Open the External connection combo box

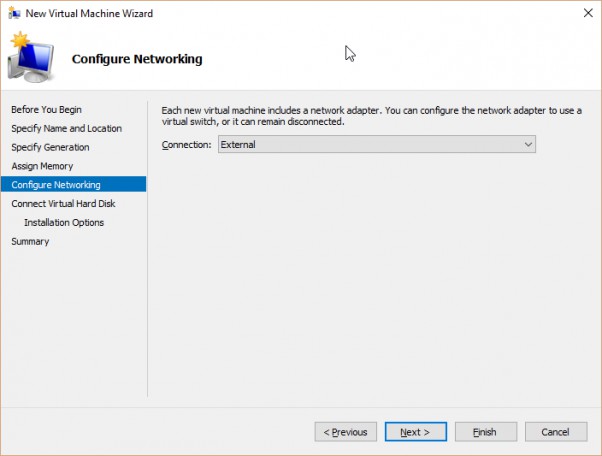[x=377, y=144]
